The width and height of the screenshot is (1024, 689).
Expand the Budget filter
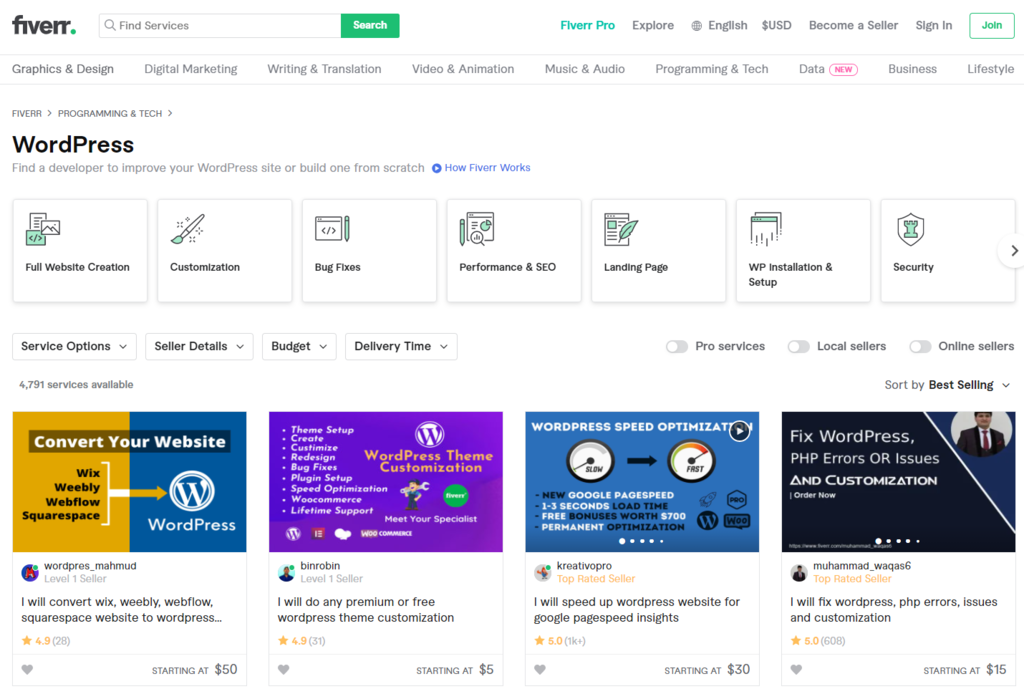point(298,345)
